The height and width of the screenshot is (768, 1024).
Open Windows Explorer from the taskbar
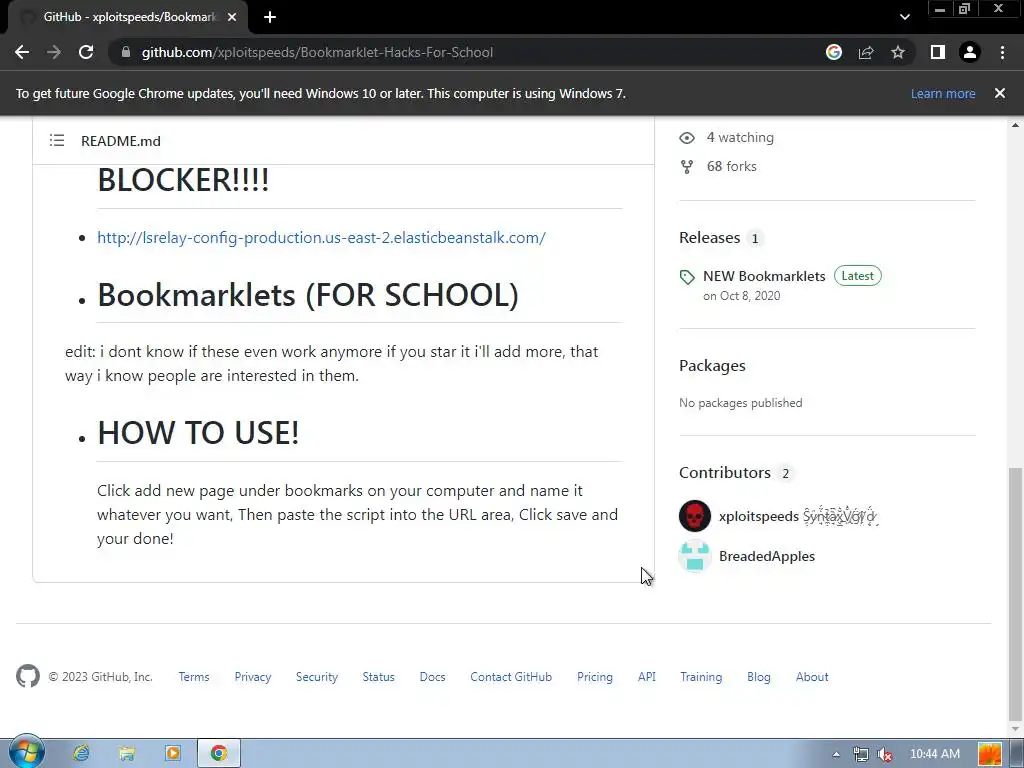click(127, 753)
